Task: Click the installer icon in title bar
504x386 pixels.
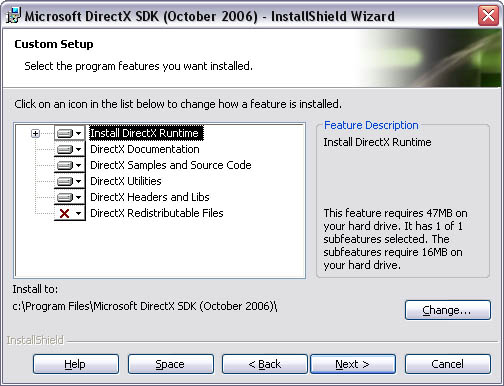Action: click(x=14, y=16)
